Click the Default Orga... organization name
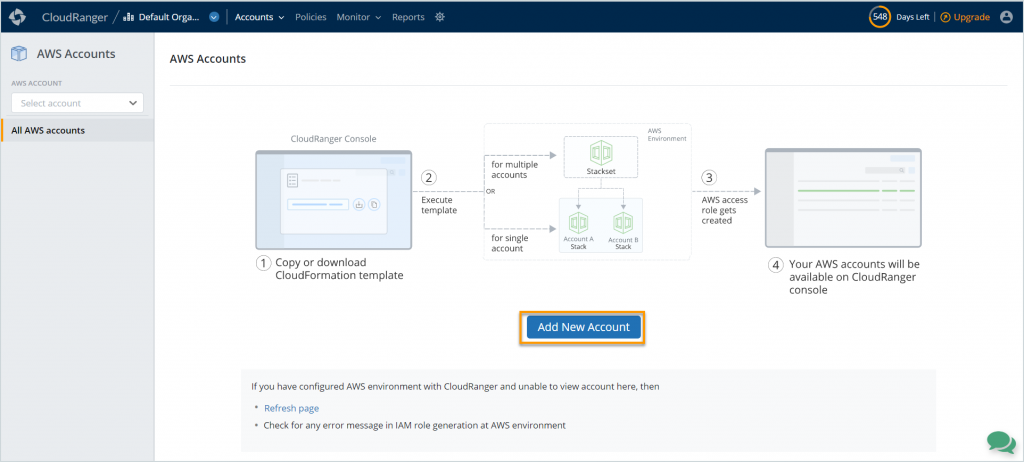 coord(169,17)
